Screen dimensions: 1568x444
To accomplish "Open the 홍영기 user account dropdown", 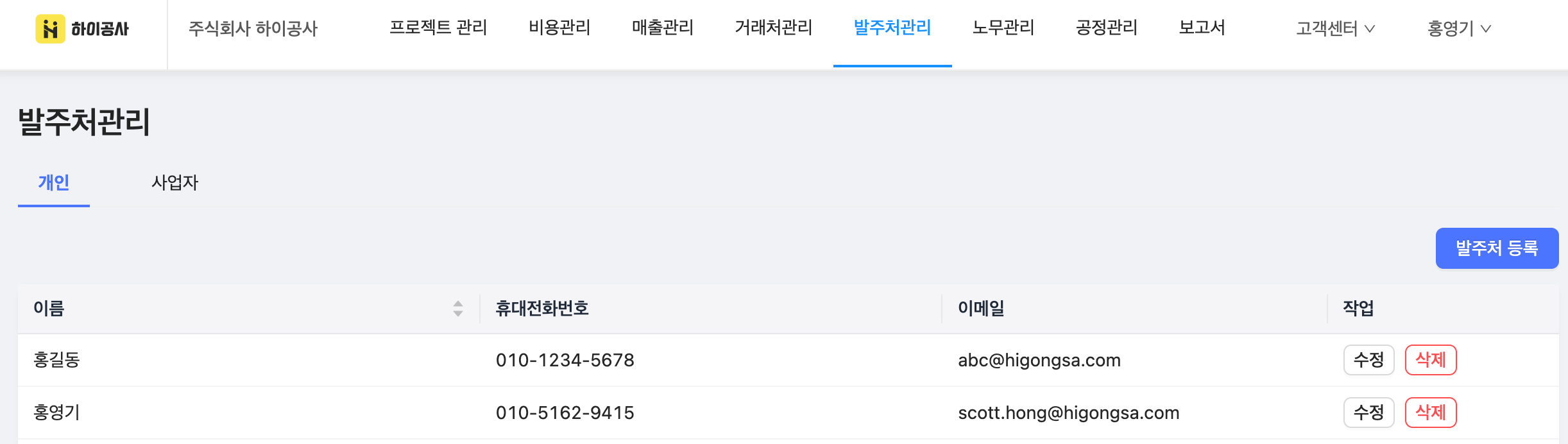I will [1459, 29].
